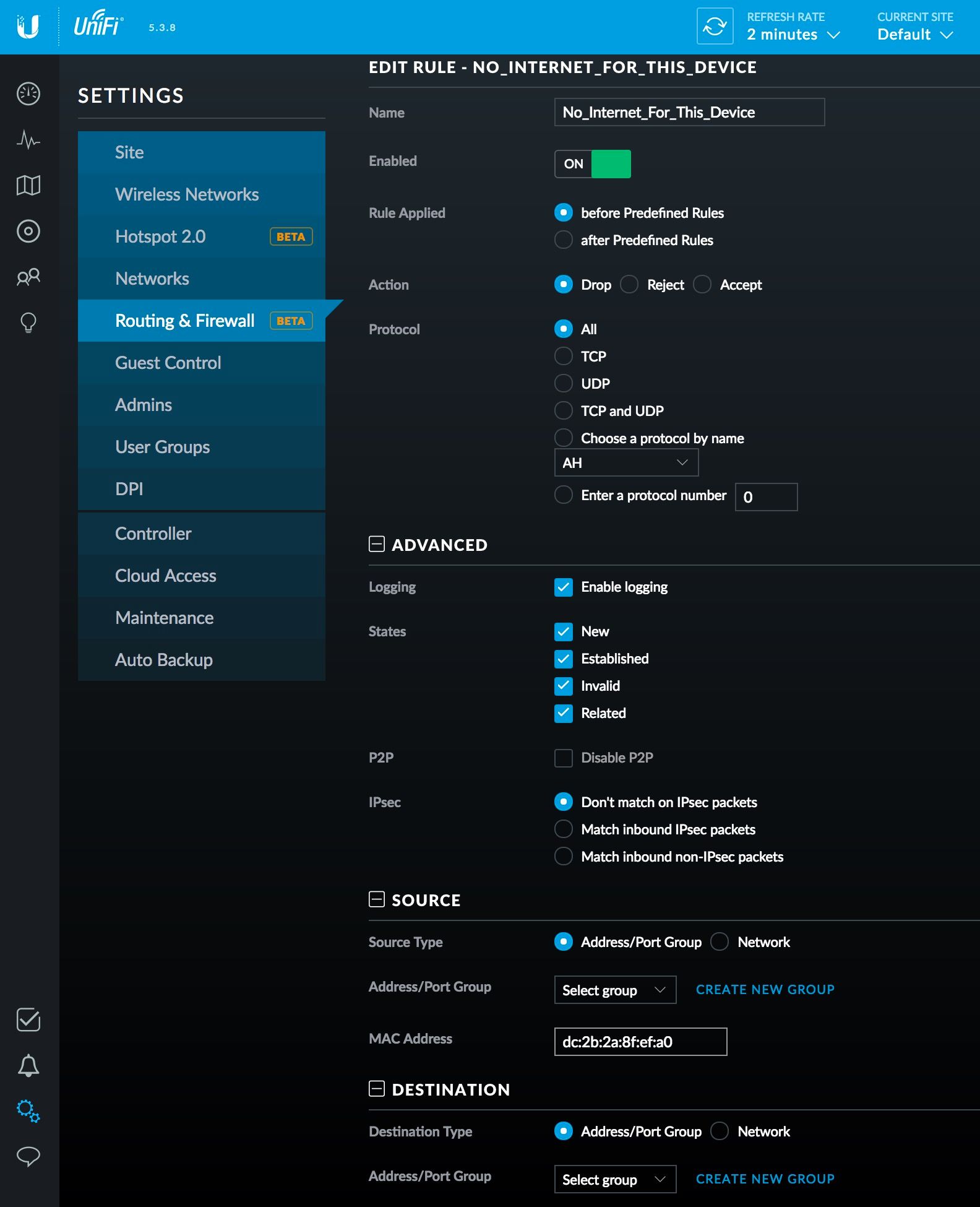The width and height of the screenshot is (980, 1207).
Task: Open the chat support bubble icon
Action: (x=28, y=1156)
